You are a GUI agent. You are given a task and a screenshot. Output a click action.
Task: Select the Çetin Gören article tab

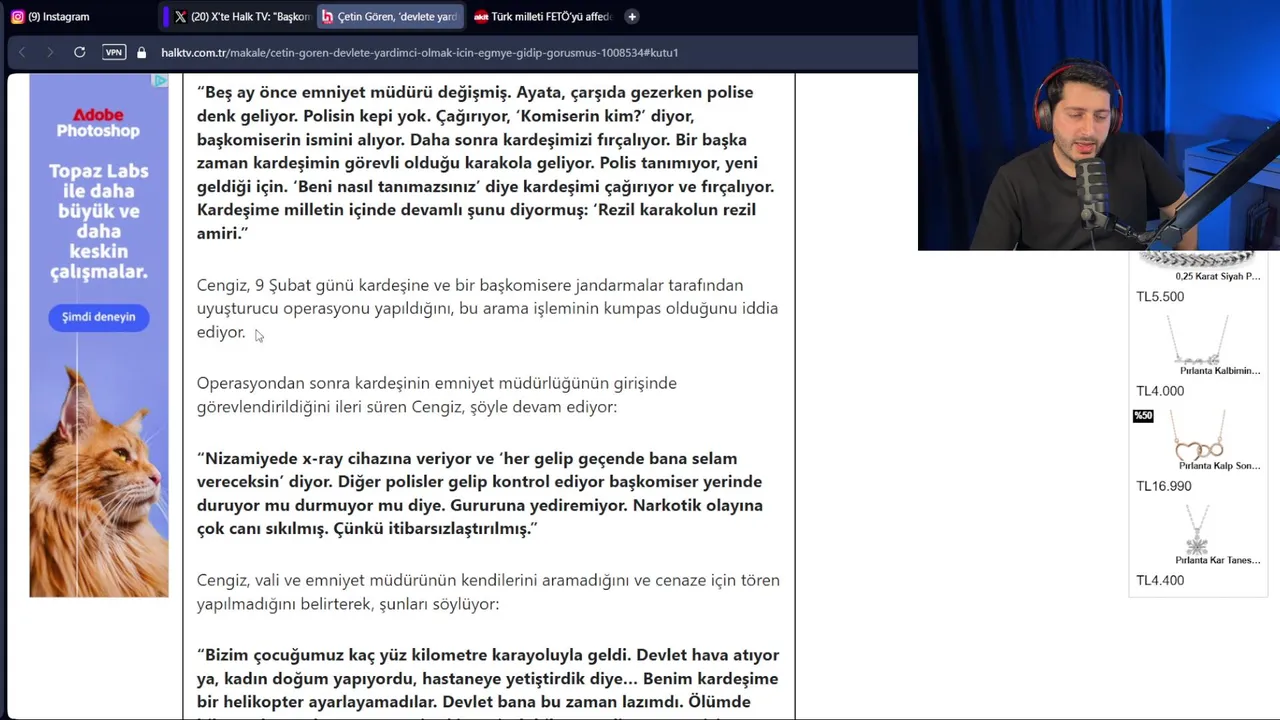[x=390, y=16]
